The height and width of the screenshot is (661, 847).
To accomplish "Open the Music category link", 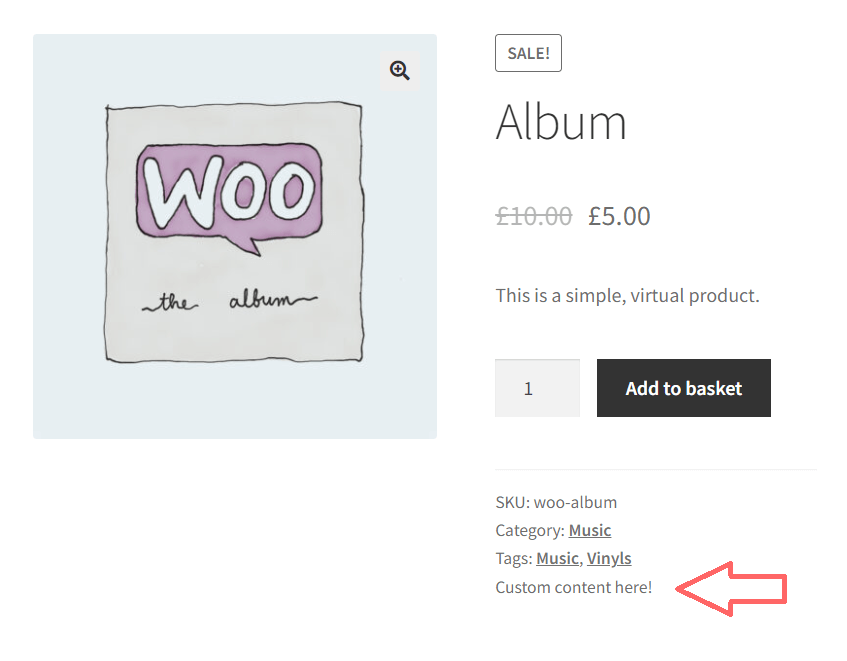I will [589, 530].
